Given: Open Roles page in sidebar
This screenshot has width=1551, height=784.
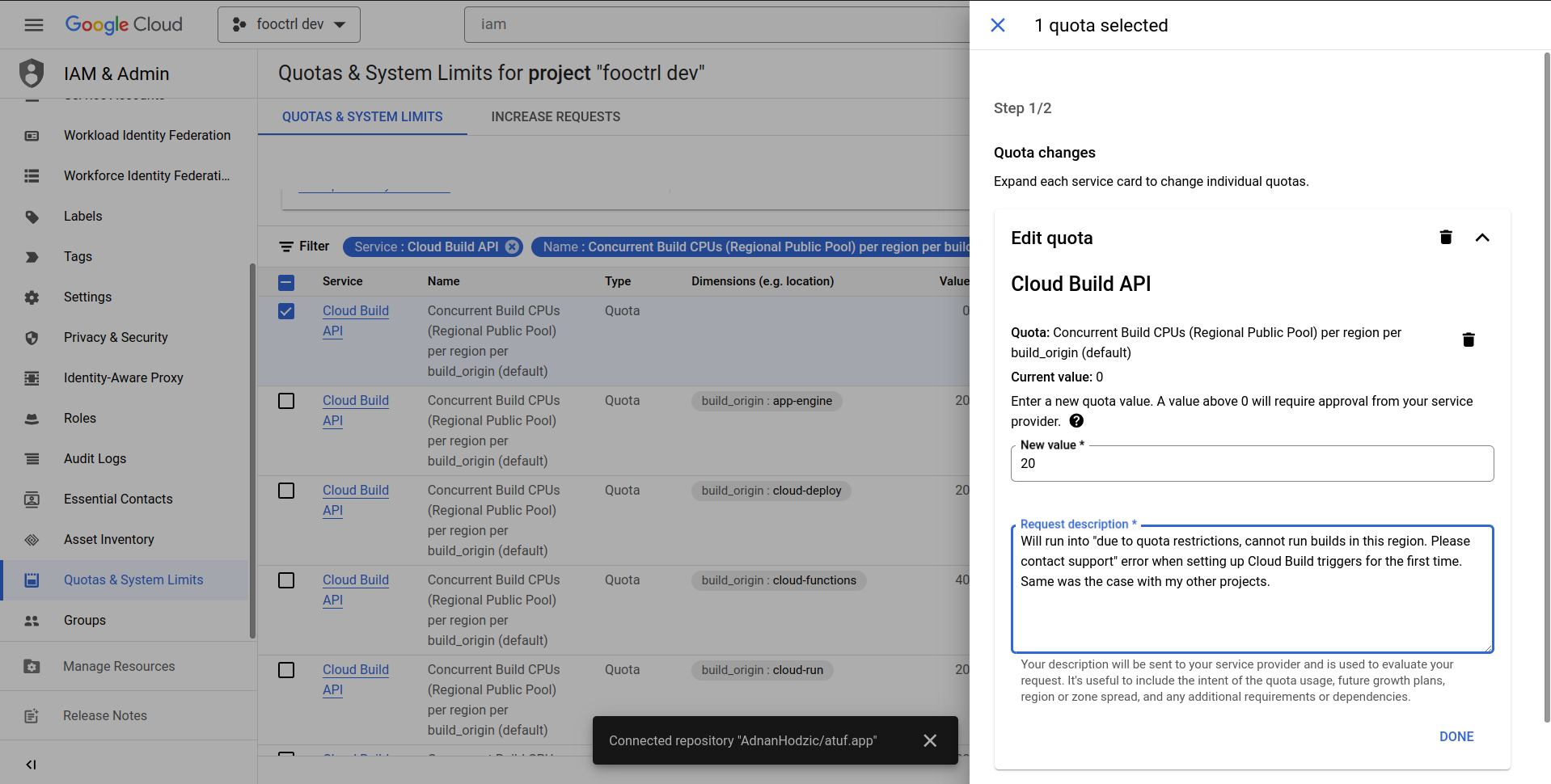Looking at the screenshot, I should coord(80,419).
